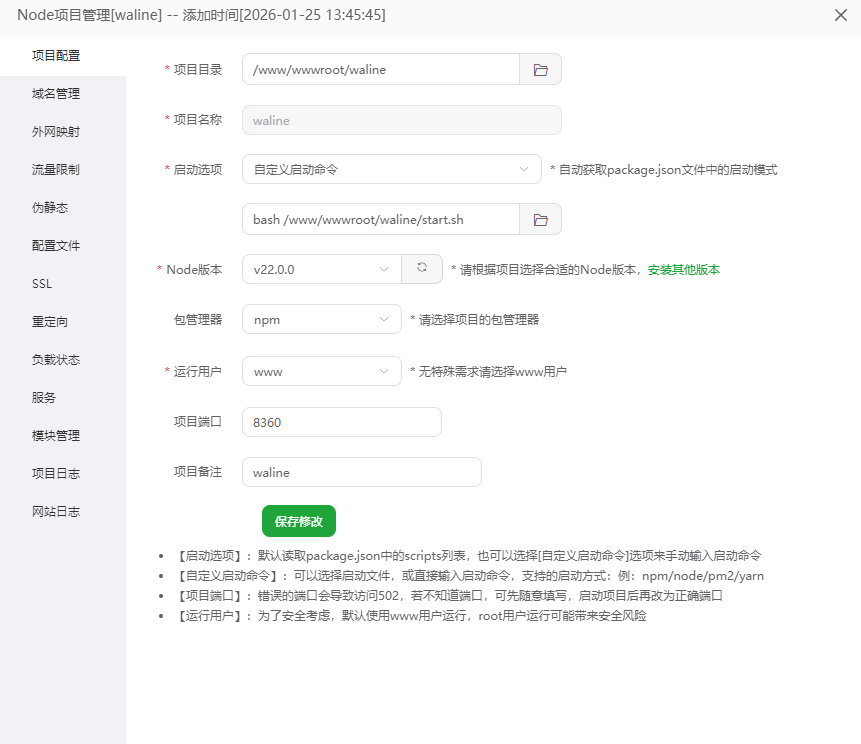View the 项目日志 tab
Screen dimensions: 861x744
(x=56, y=474)
